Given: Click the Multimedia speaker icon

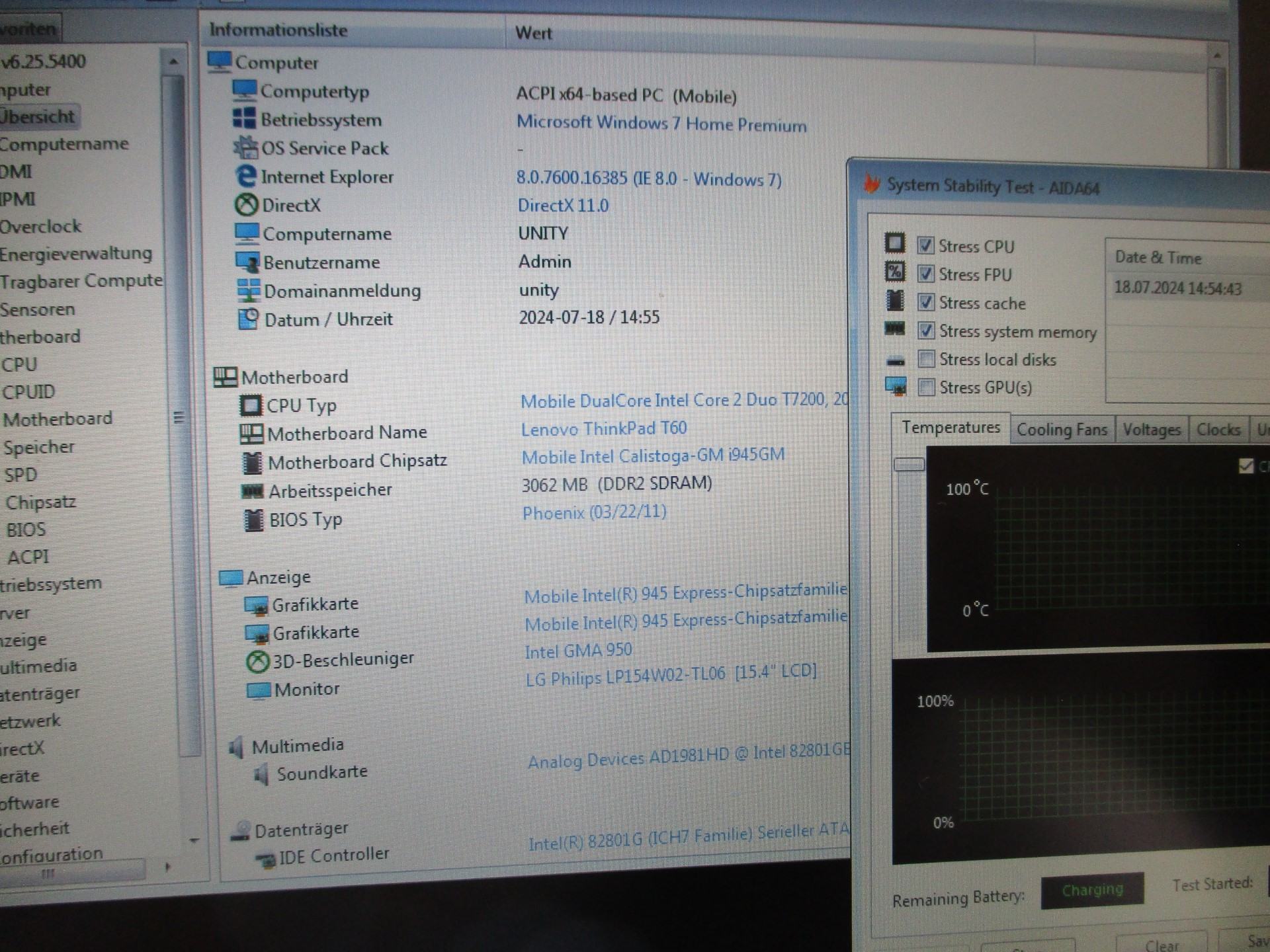Looking at the screenshot, I should coord(236,747).
